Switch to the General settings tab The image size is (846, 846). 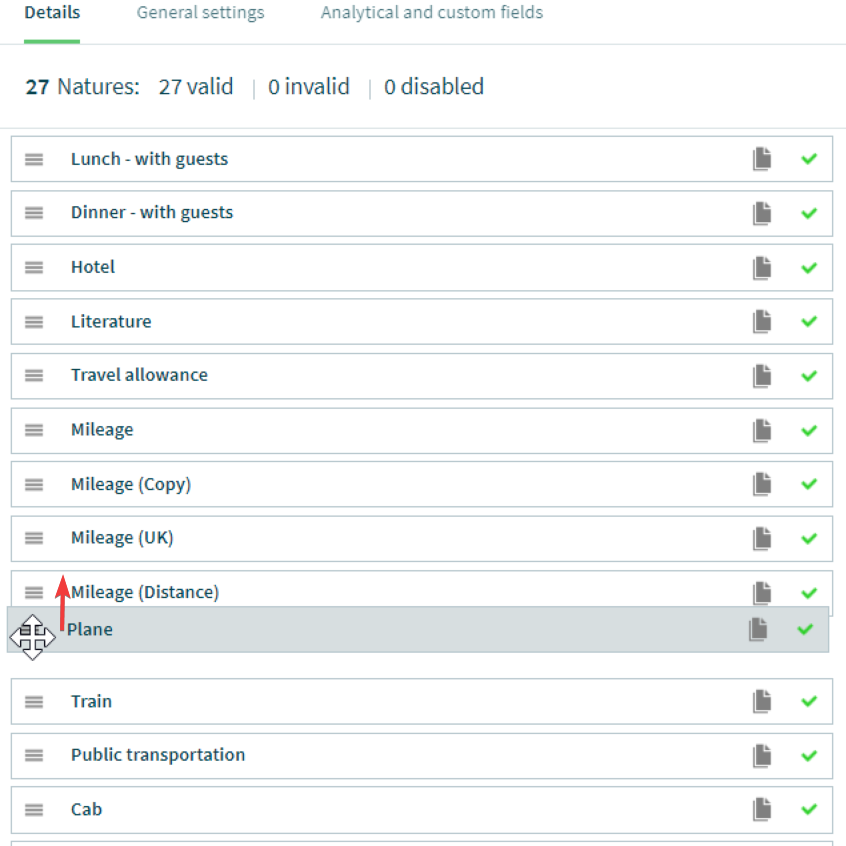click(x=200, y=12)
